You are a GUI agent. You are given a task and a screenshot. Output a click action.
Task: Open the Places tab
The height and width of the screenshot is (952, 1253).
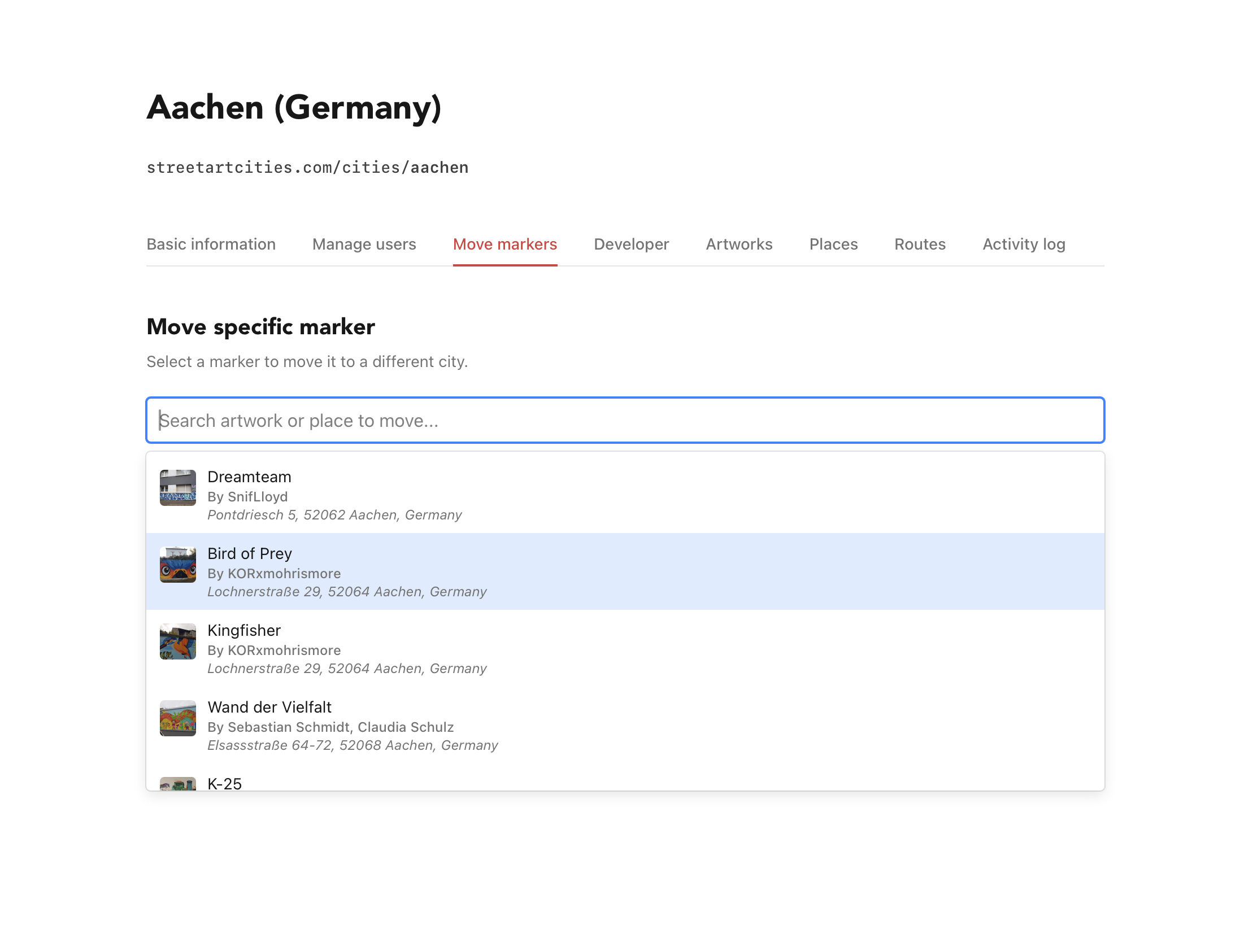point(833,244)
